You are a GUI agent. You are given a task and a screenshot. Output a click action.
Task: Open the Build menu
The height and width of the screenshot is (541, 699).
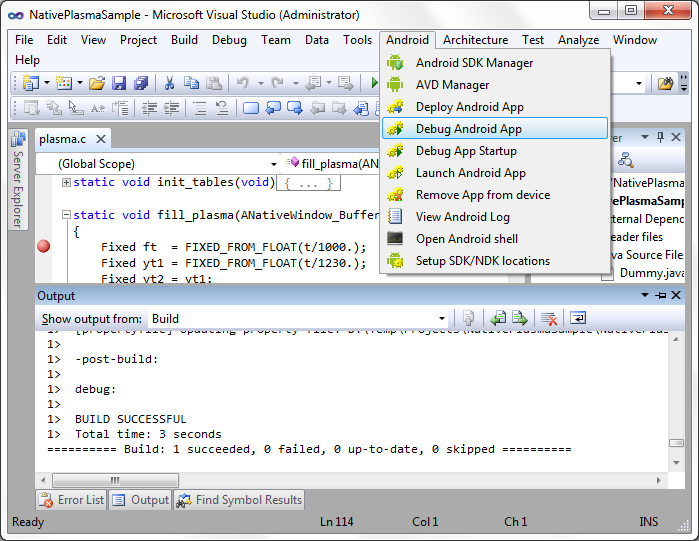184,40
